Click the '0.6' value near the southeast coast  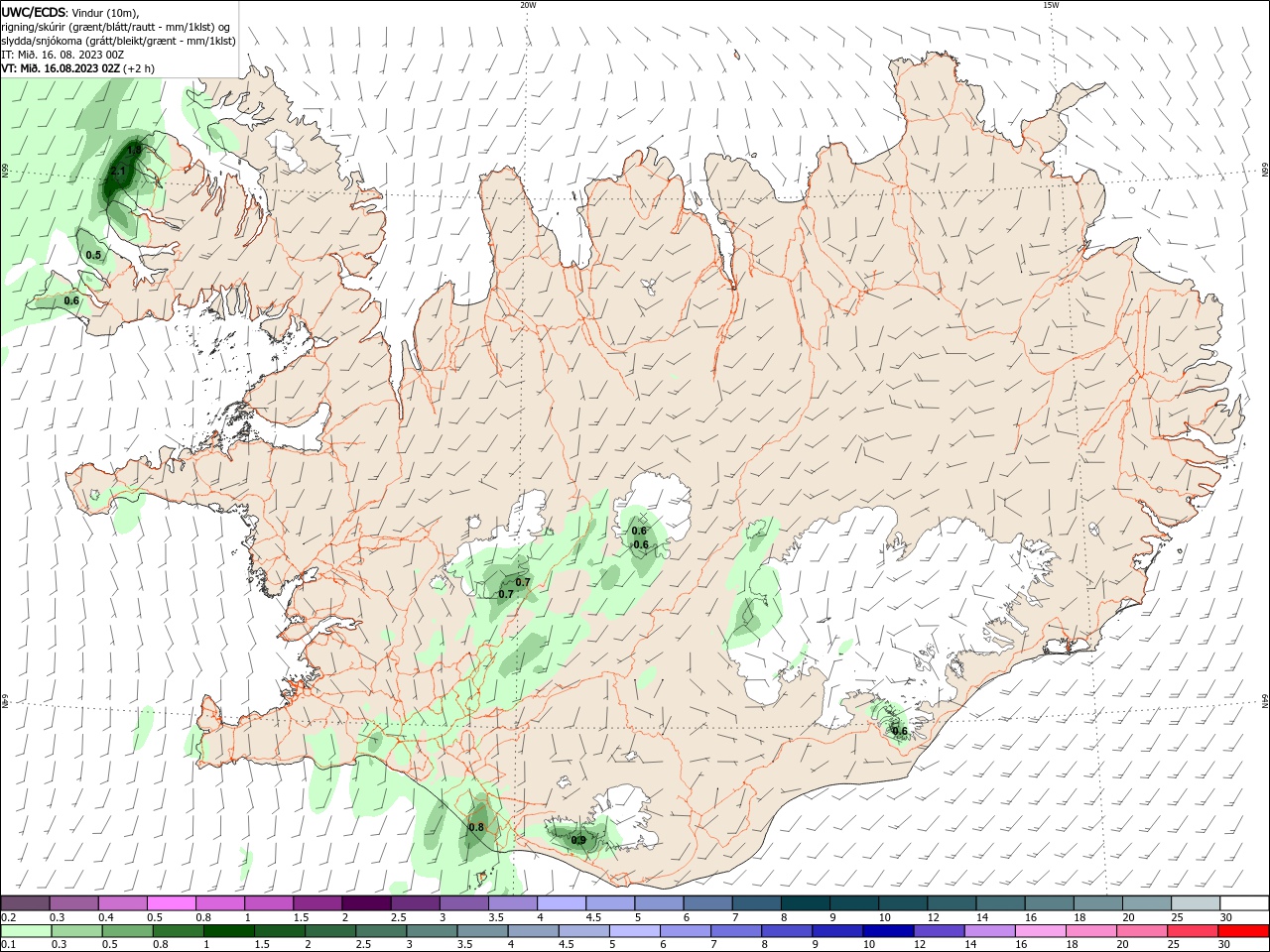pos(900,731)
